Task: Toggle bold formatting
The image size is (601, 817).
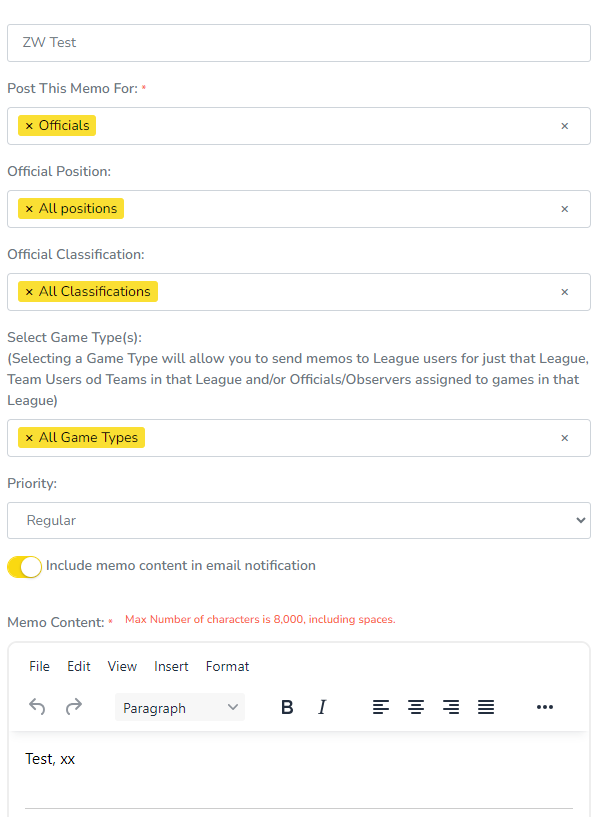Action: (x=287, y=707)
